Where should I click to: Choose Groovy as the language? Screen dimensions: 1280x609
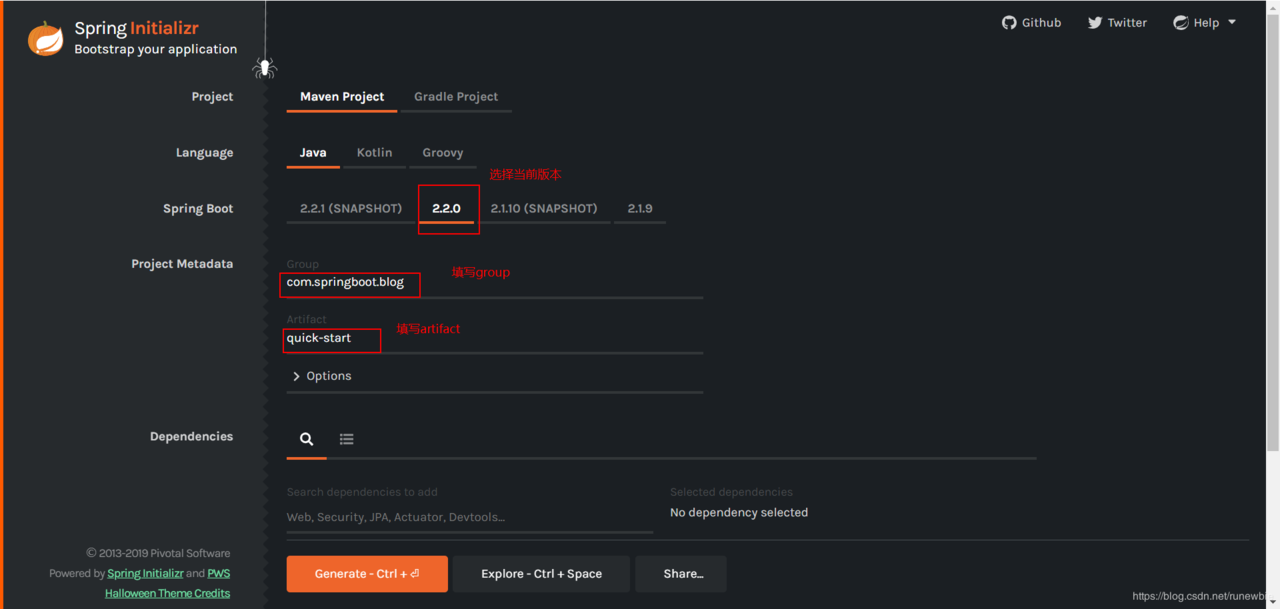click(442, 153)
